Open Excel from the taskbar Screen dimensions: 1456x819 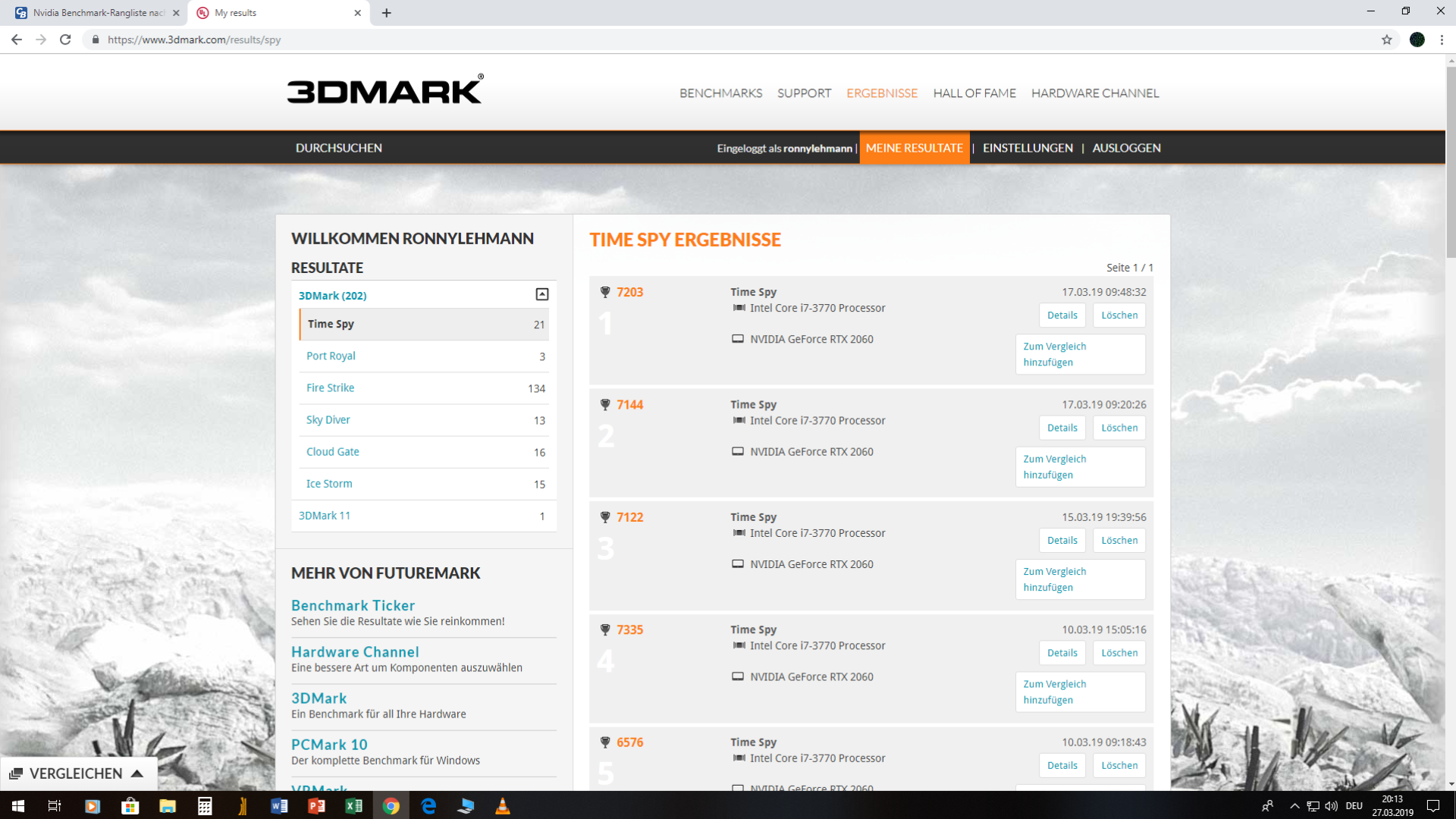(353, 805)
